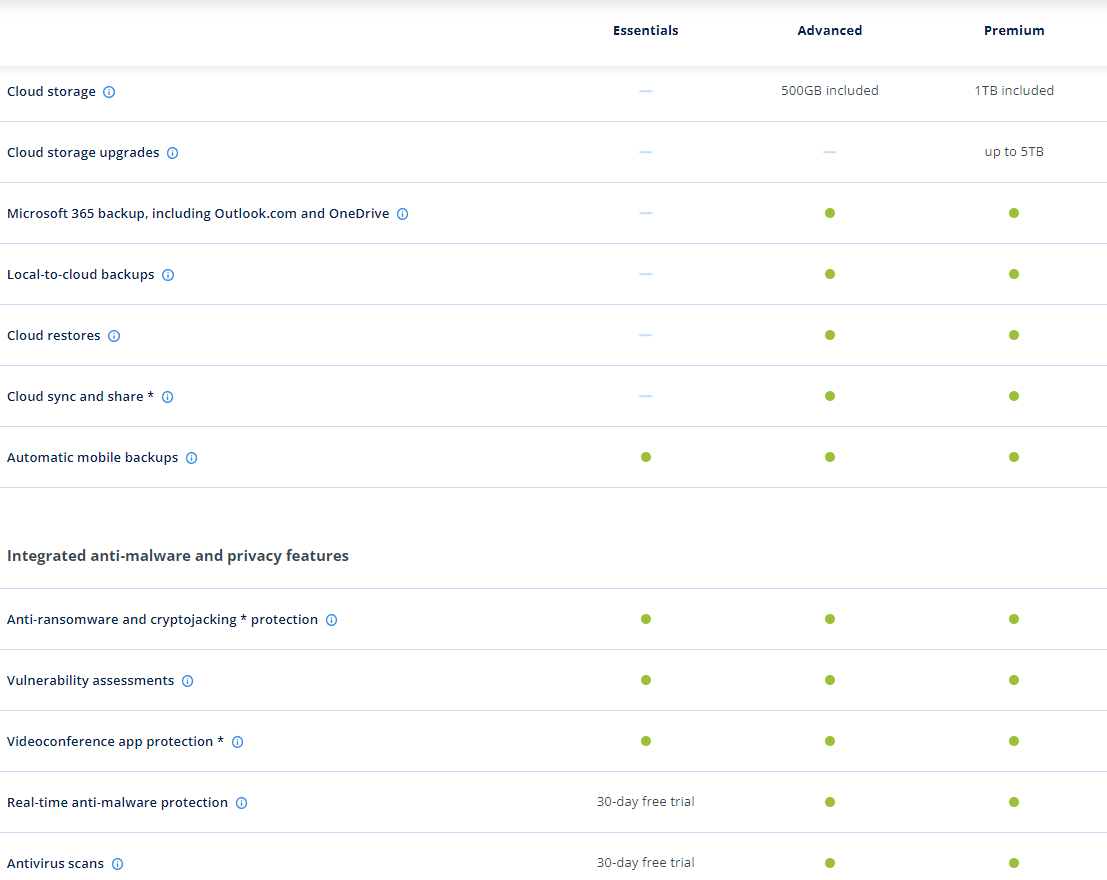
Task: Select the Advanced plan column header
Action: [x=829, y=31]
